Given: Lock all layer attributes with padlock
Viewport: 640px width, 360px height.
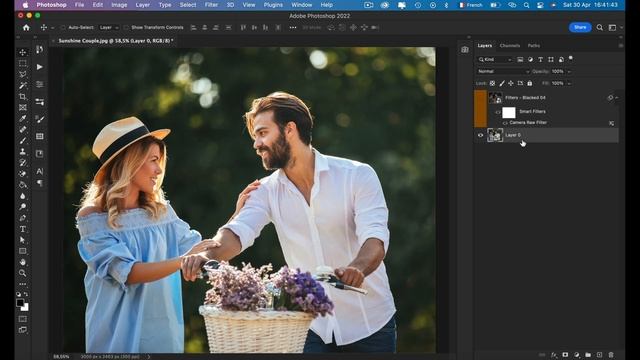Looking at the screenshot, I should 530,83.
